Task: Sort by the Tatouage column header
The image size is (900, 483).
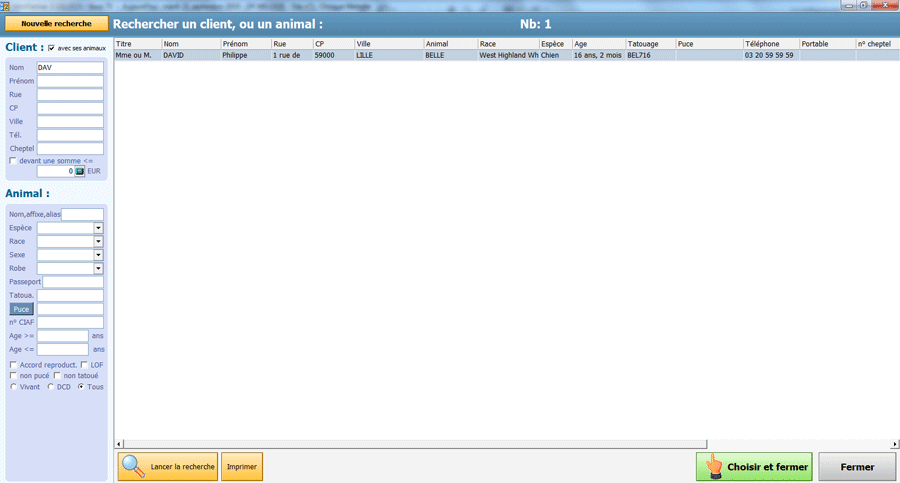Action: click(651, 44)
